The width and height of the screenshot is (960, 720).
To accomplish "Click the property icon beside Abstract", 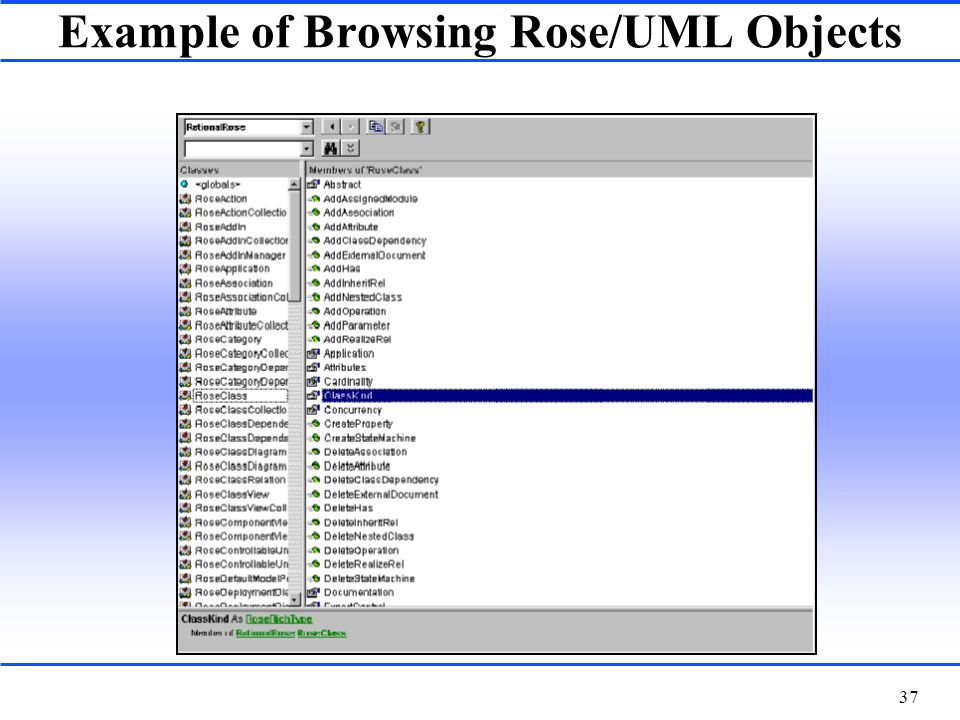I will click(313, 184).
